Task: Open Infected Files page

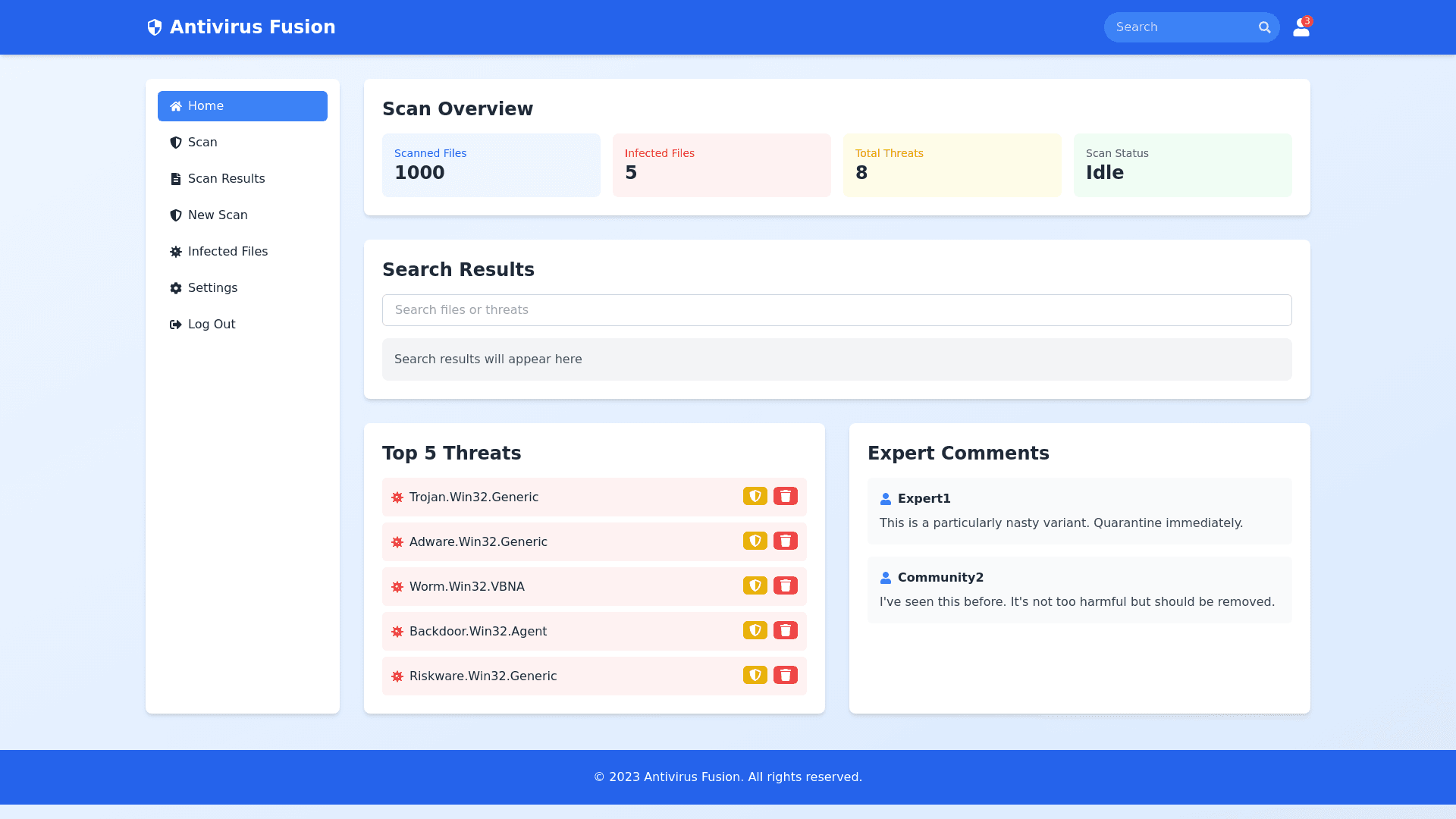Action: tap(242, 252)
